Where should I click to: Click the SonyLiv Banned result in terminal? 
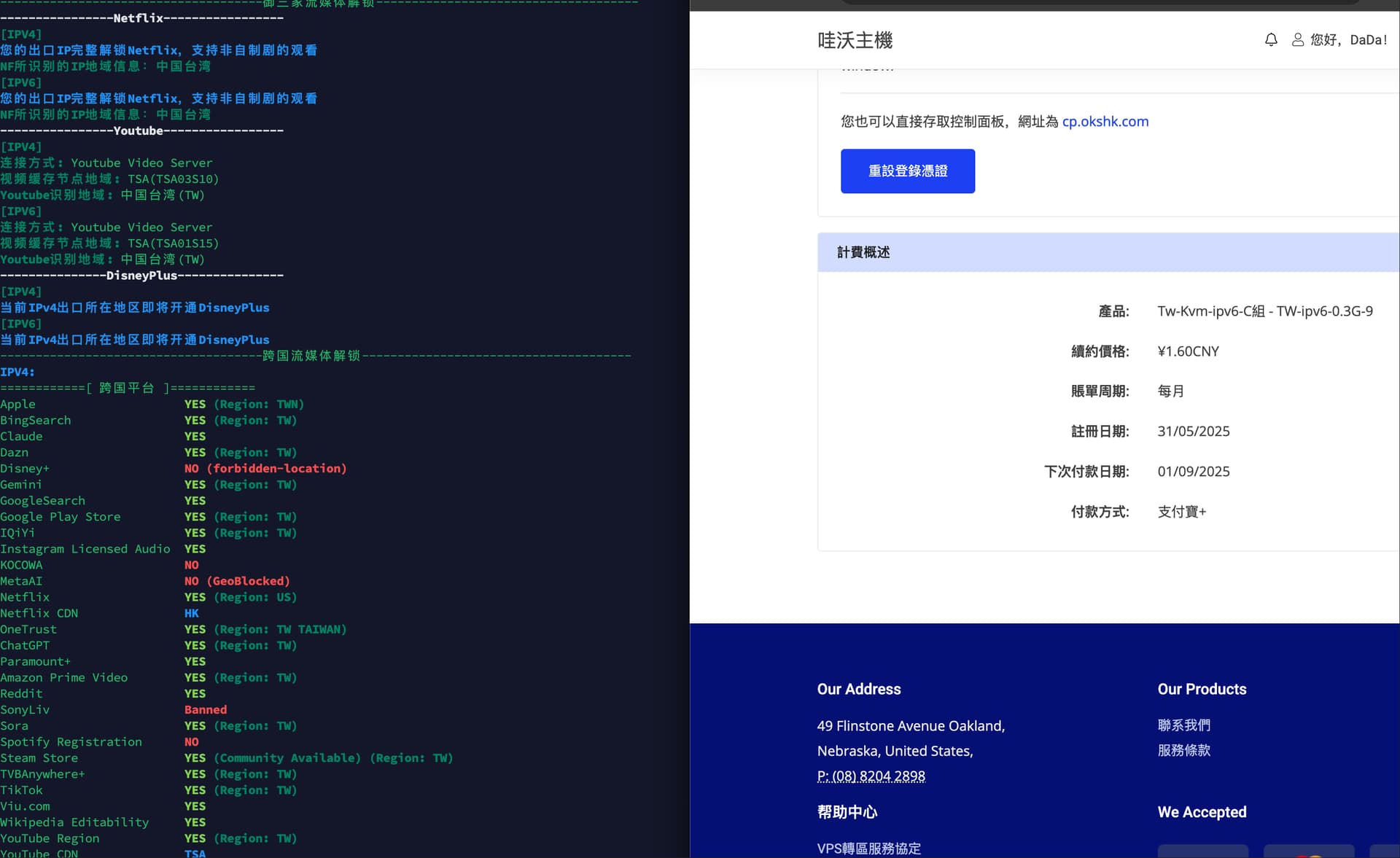point(205,710)
